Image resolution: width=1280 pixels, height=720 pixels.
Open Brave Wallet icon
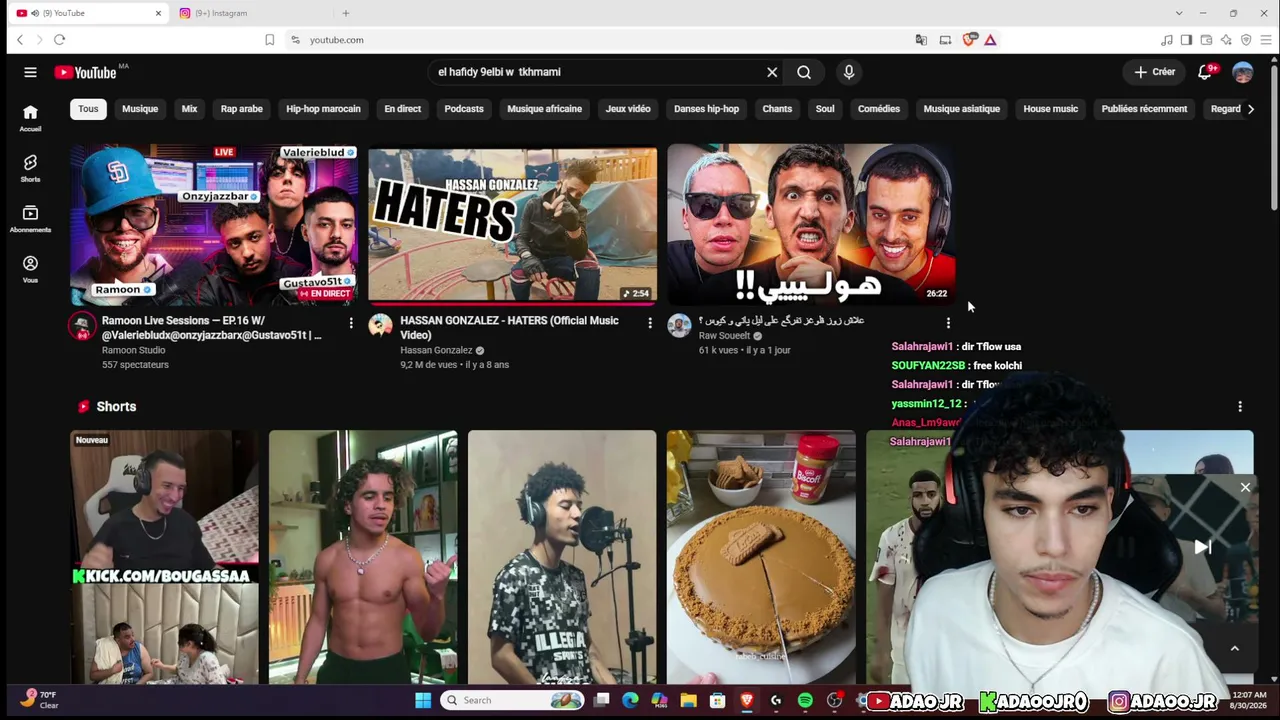[x=1206, y=40]
